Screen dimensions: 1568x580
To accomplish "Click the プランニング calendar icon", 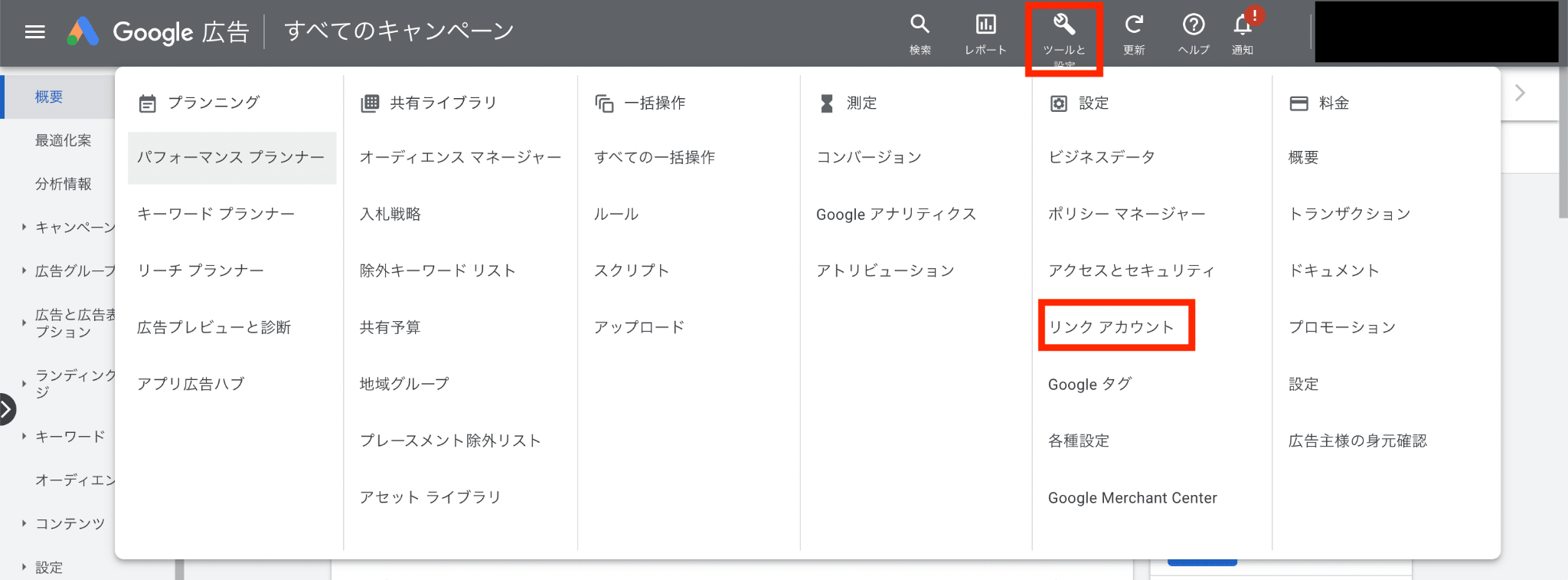I will click(x=147, y=103).
